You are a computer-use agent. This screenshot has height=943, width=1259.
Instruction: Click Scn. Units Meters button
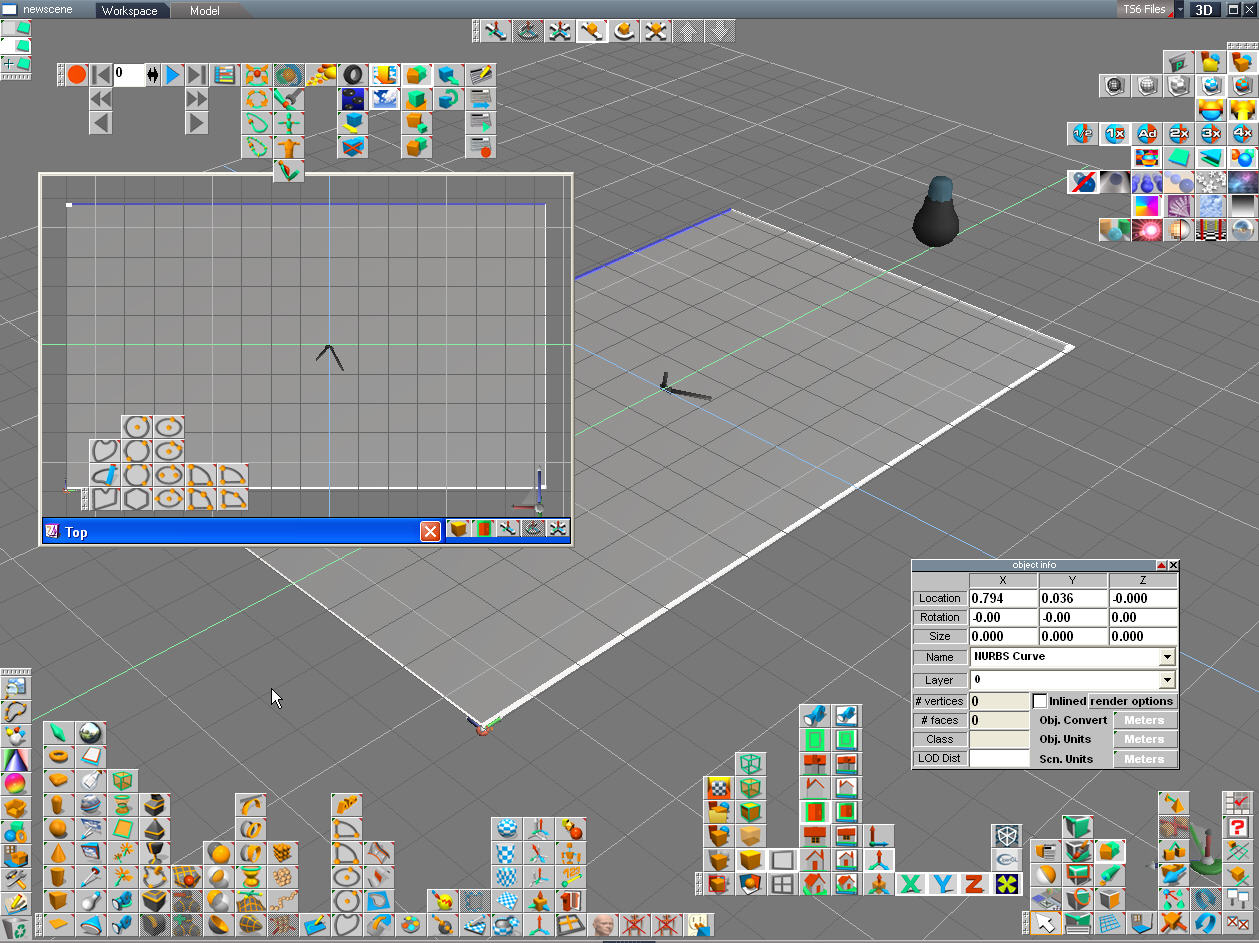(x=1144, y=759)
